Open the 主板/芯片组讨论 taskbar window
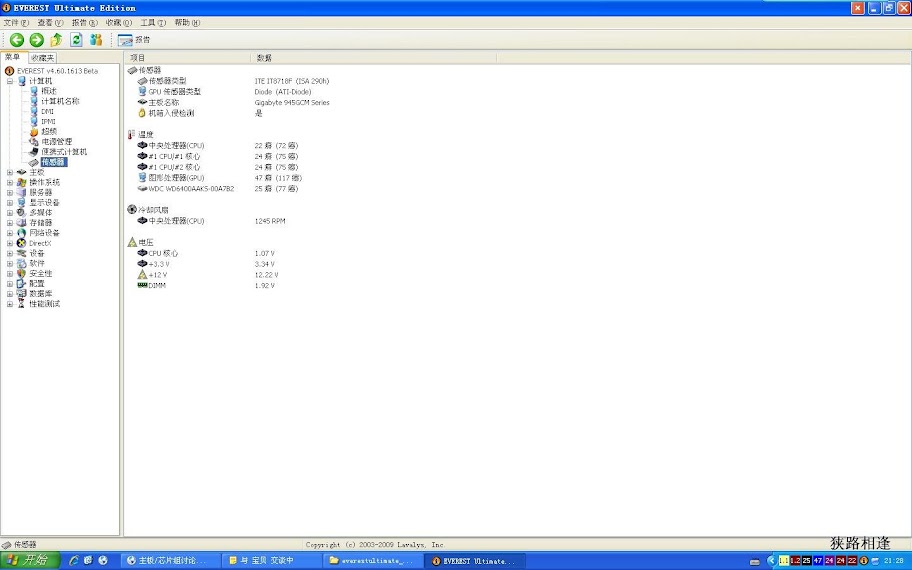This screenshot has width=912, height=570. pyautogui.click(x=172, y=561)
